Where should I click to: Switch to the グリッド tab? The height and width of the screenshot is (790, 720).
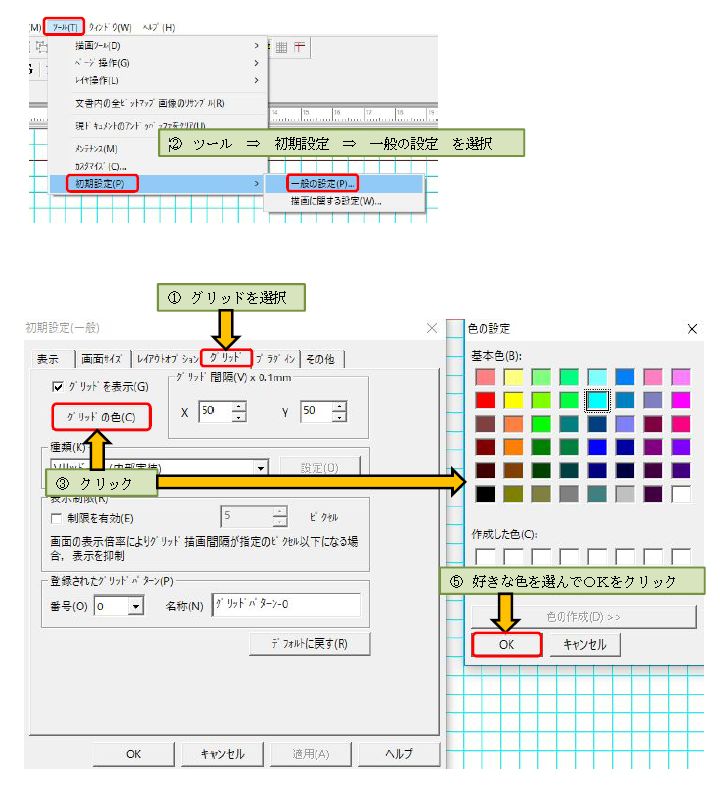[226, 358]
